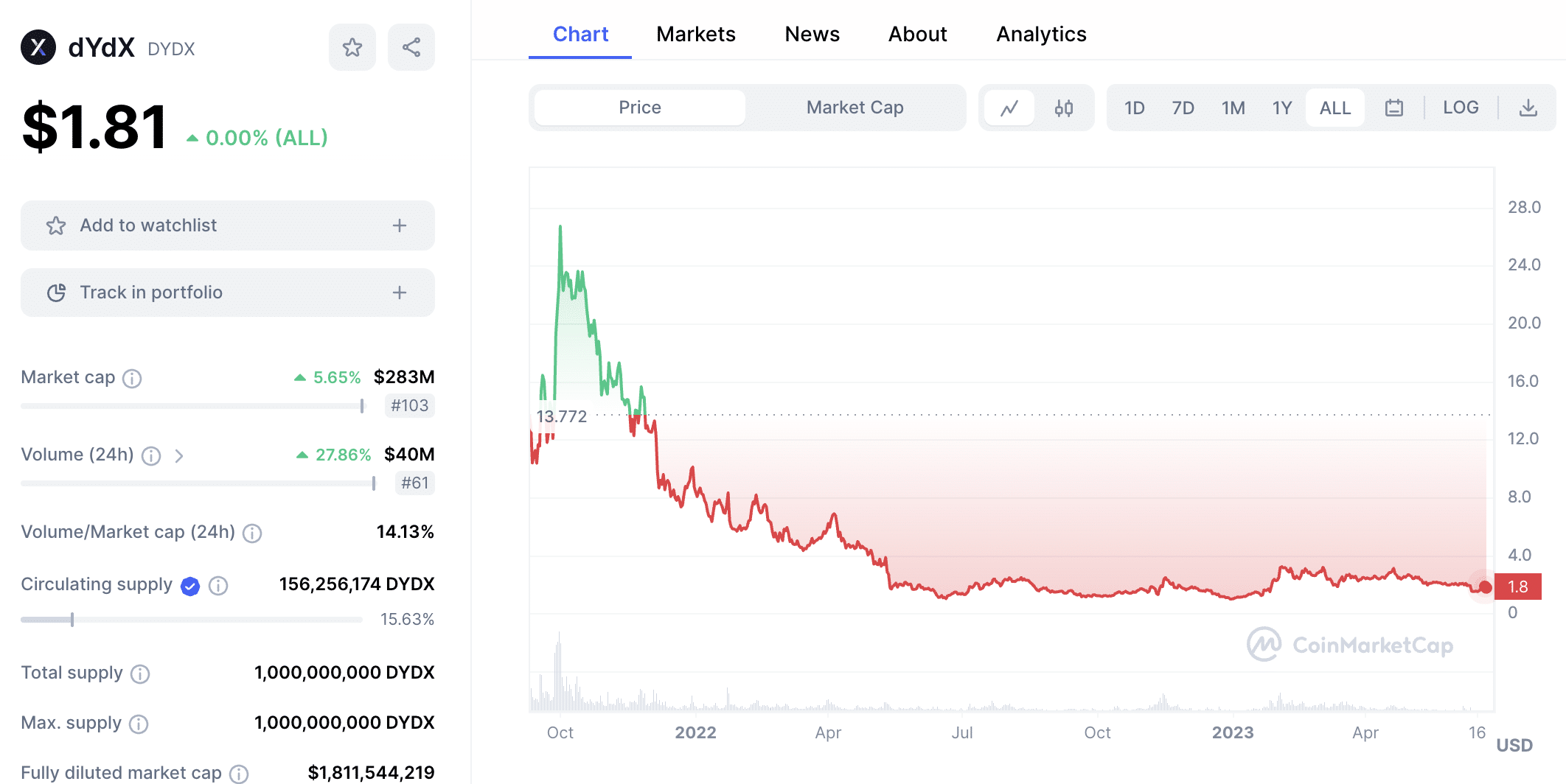The height and width of the screenshot is (784, 1566).
Task: Click the plus on Track in portfolio
Action: coord(400,293)
